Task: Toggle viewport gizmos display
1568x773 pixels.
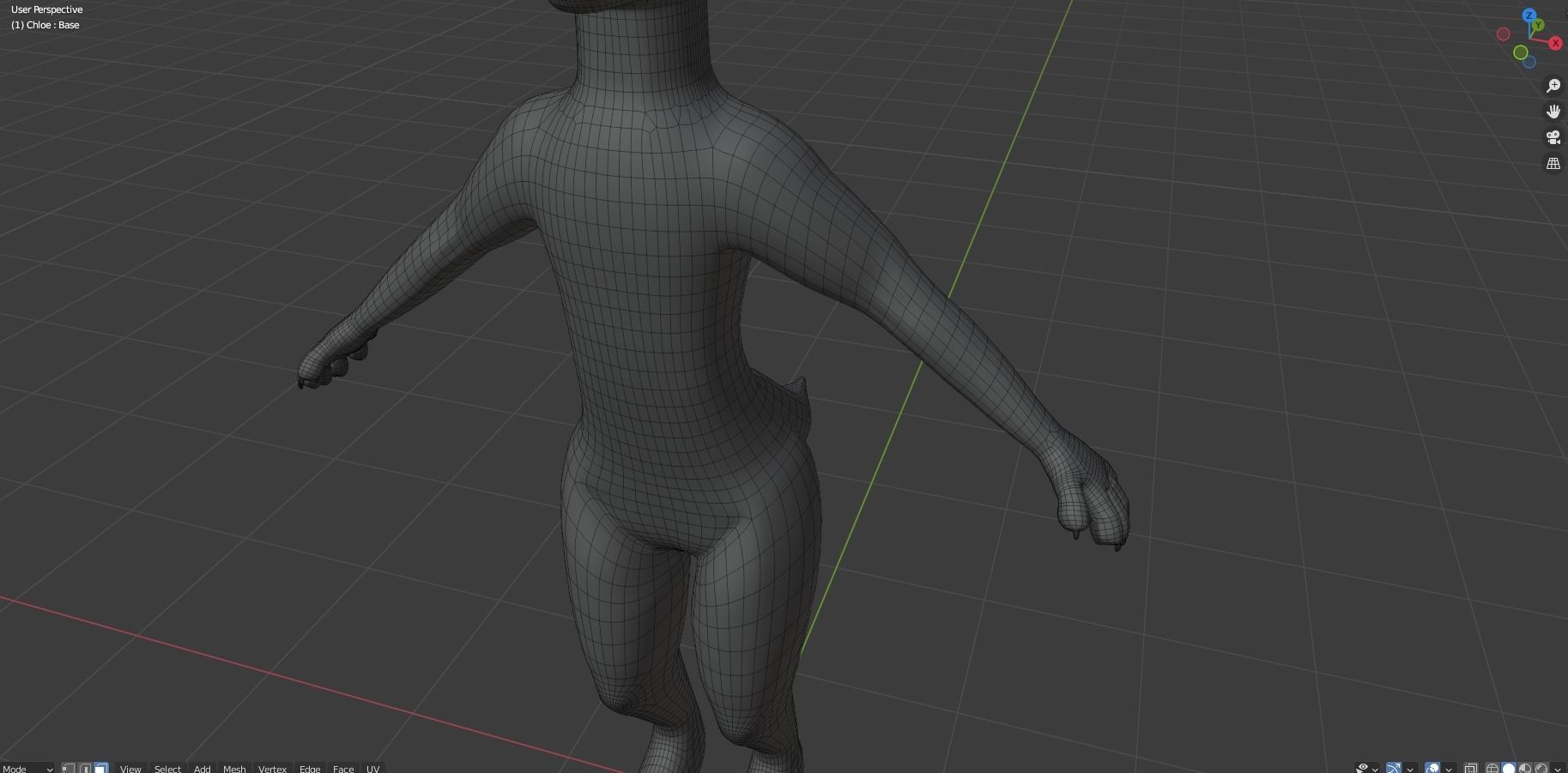Action: (1394, 768)
